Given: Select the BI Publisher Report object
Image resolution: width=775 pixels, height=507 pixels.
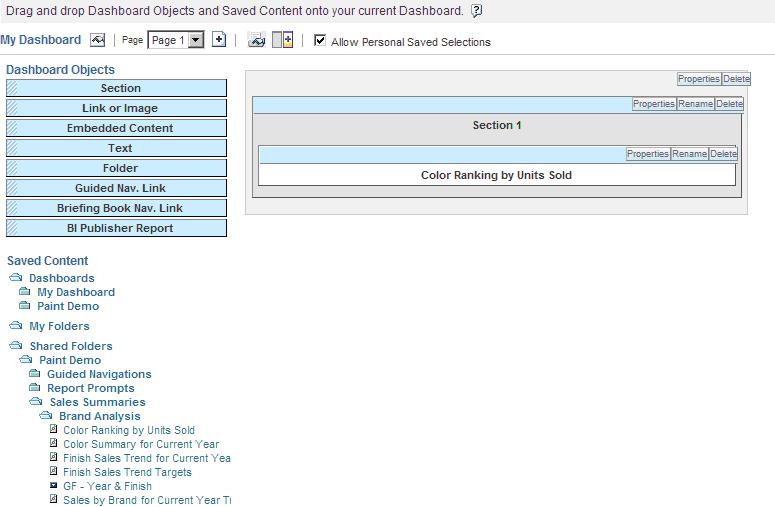Looking at the screenshot, I should [x=120, y=228].
